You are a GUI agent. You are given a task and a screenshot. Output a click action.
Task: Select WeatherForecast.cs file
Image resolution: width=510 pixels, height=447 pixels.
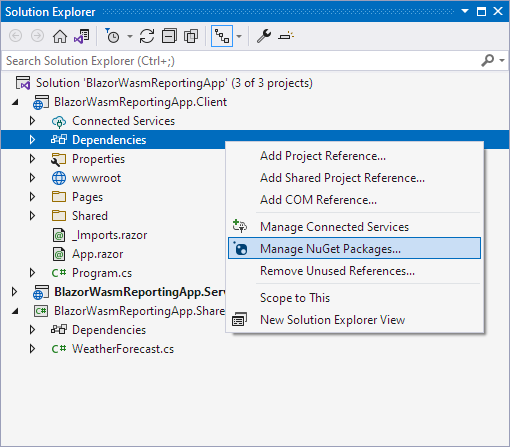coord(123,349)
